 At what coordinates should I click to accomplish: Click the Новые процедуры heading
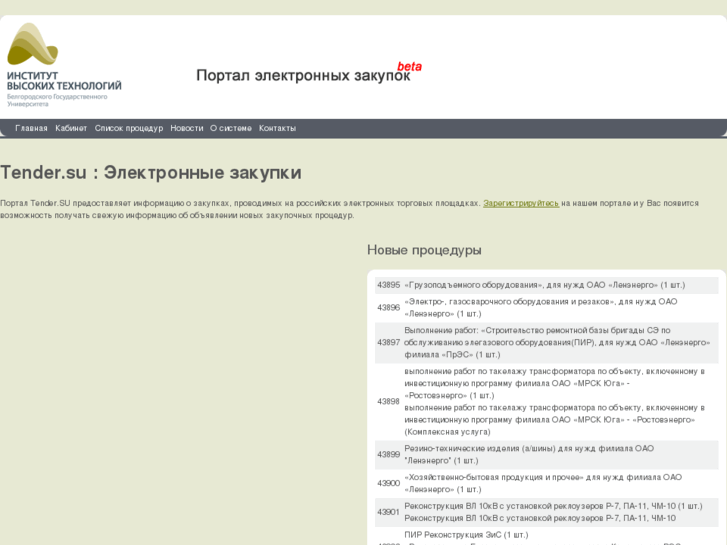(424, 250)
